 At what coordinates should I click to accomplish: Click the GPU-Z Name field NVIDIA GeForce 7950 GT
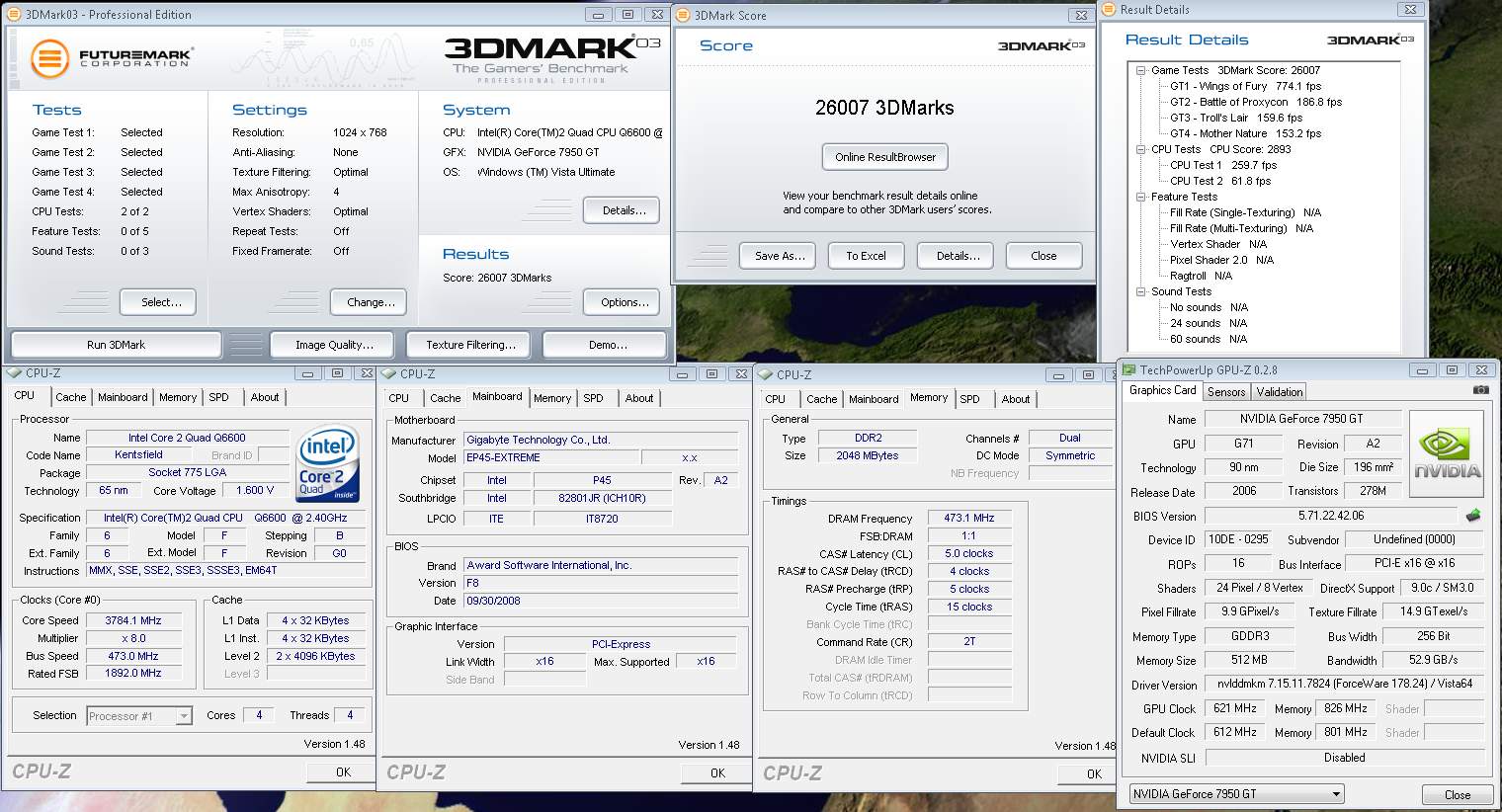(1301, 419)
